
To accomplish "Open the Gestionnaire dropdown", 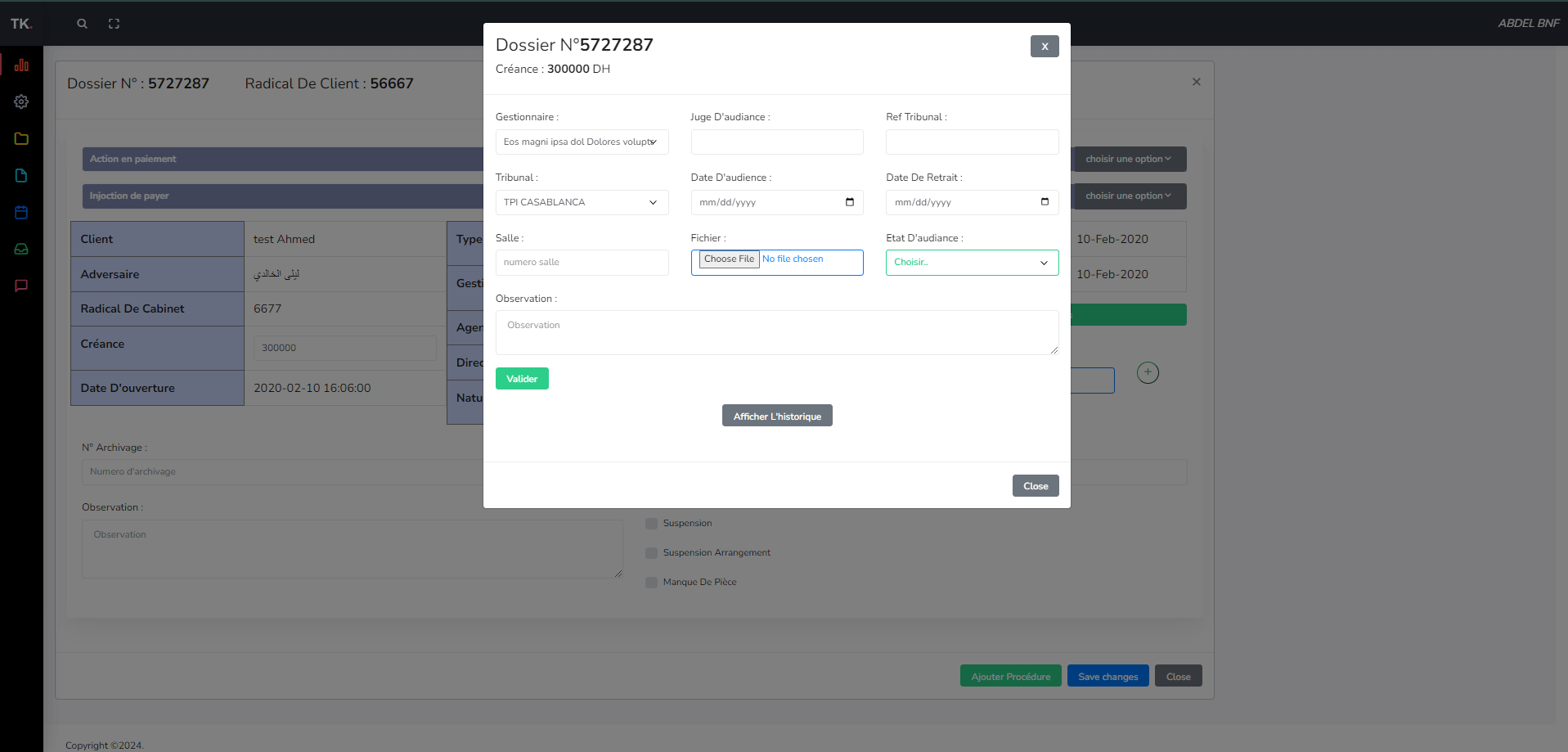I will [582, 142].
